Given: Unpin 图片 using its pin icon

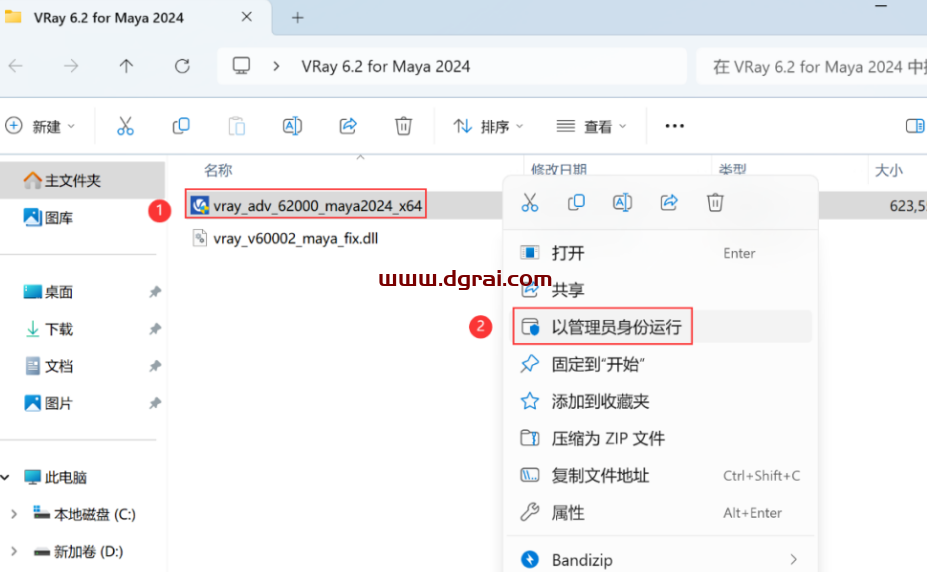Looking at the screenshot, I should click(x=155, y=403).
